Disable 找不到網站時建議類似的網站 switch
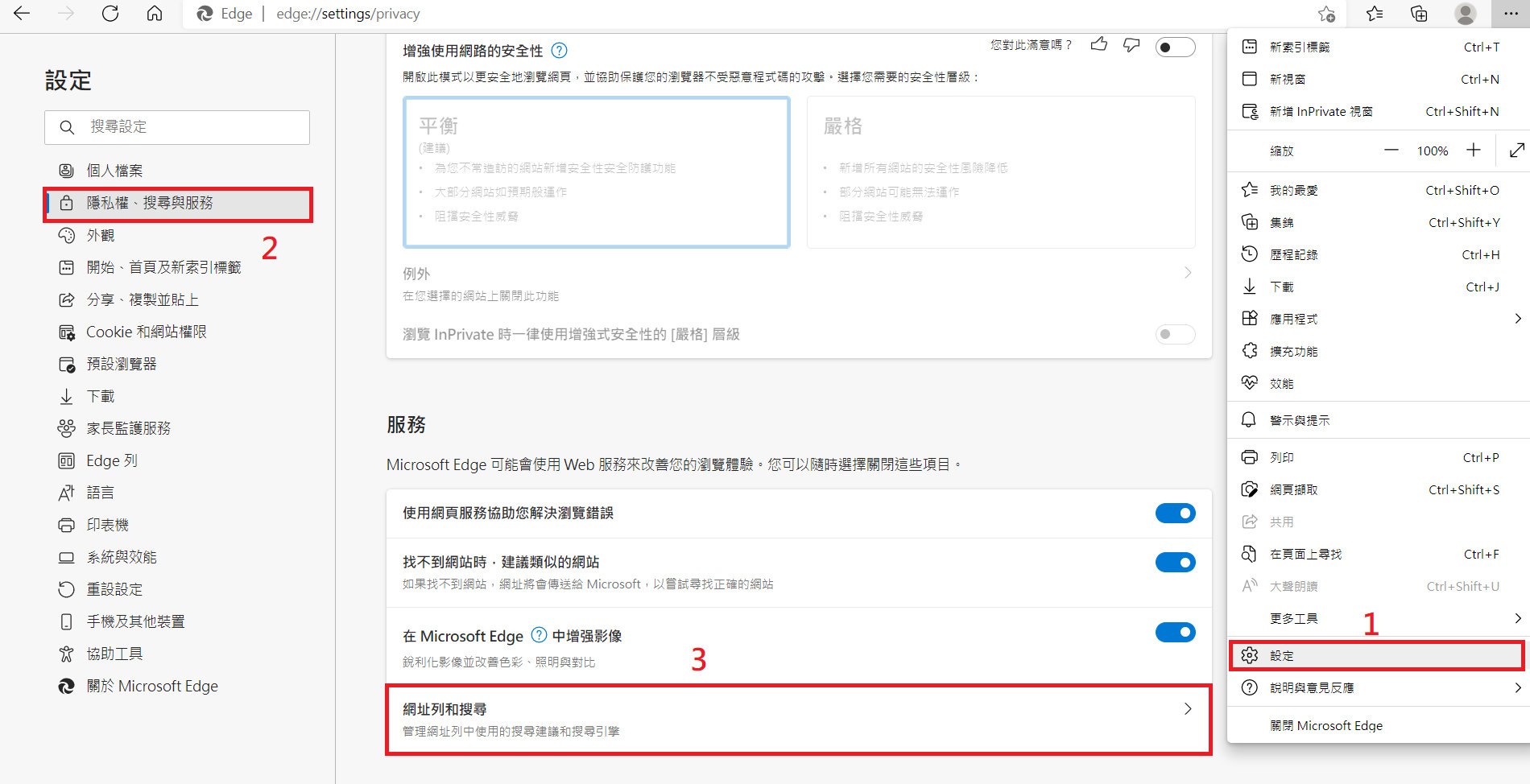The image size is (1530, 784). tap(1175, 562)
